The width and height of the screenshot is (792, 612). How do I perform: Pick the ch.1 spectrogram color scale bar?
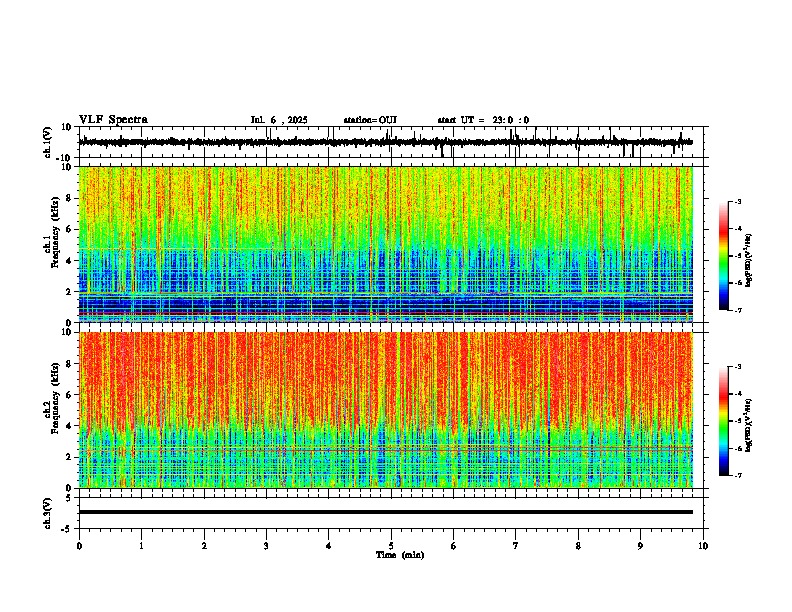coord(724,256)
